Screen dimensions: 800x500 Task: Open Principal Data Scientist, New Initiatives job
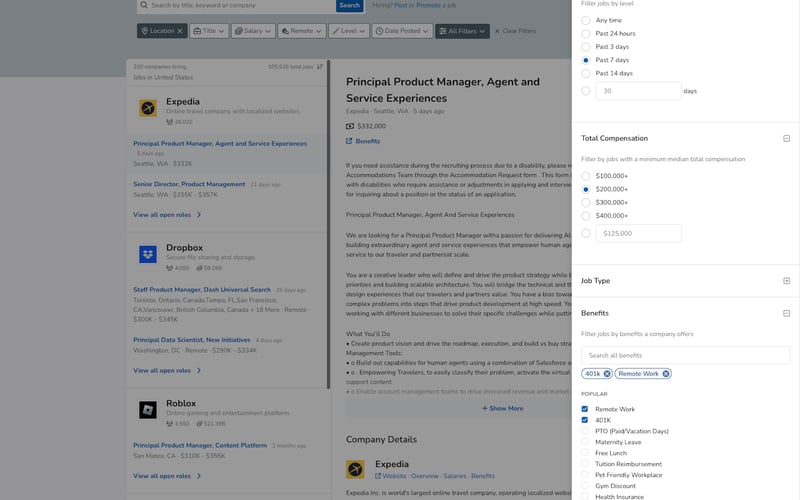[191, 340]
